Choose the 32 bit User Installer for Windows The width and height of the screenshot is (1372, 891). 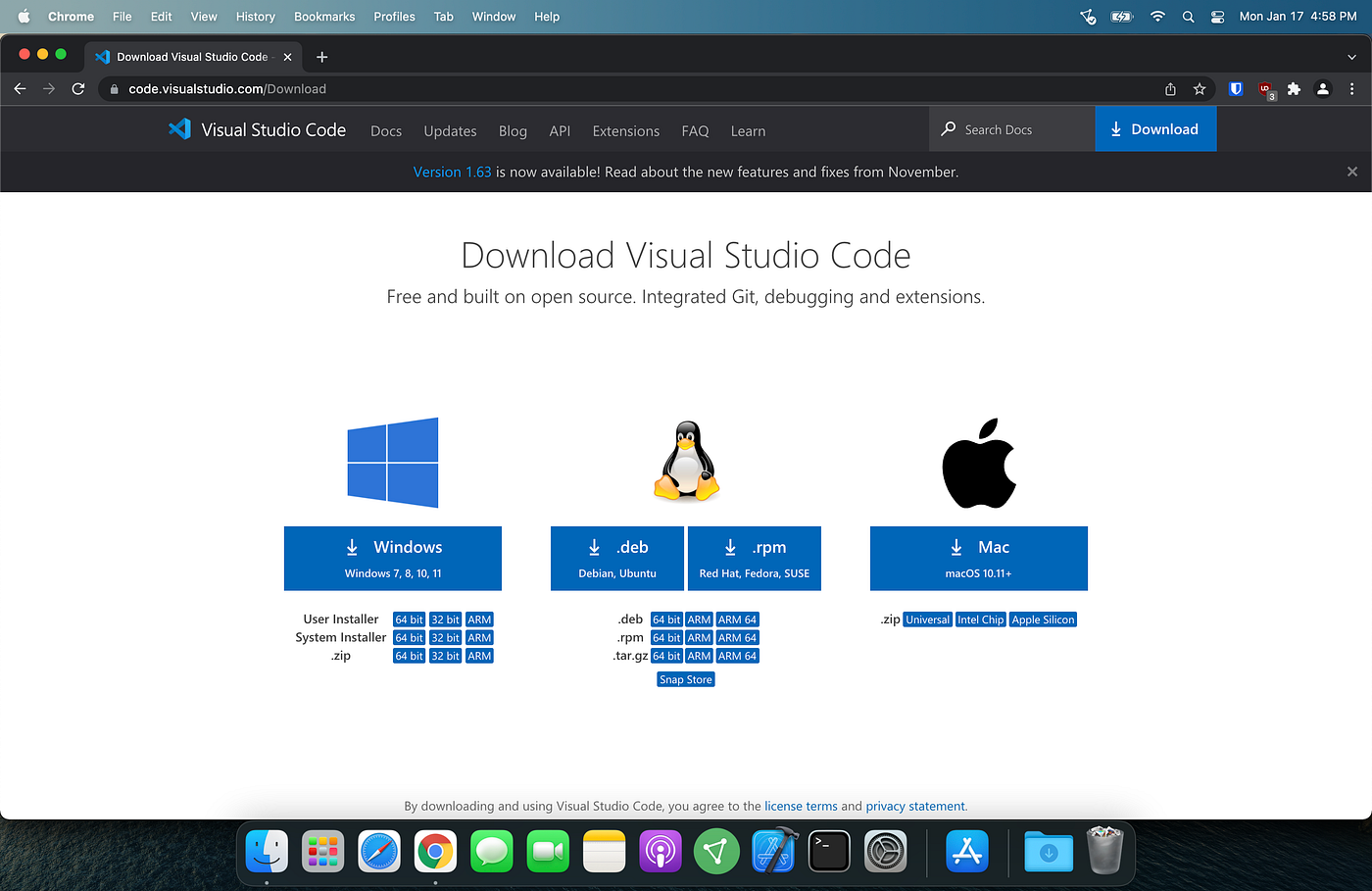coord(445,619)
